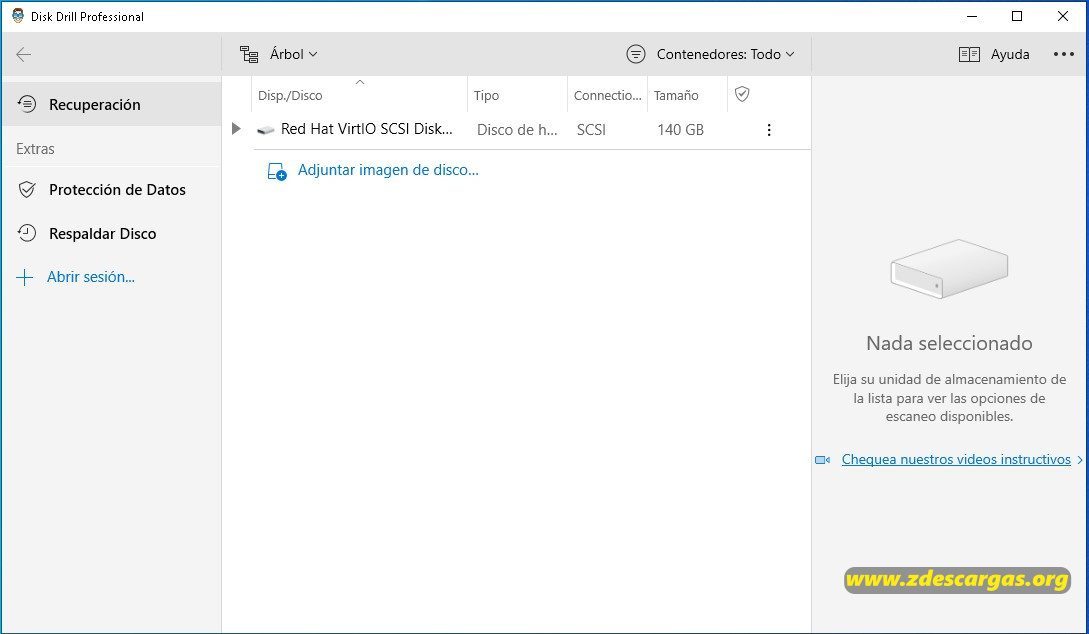Click the Disk Drill app icon in title bar
Viewport: 1089px width, 634px height.
point(17,16)
